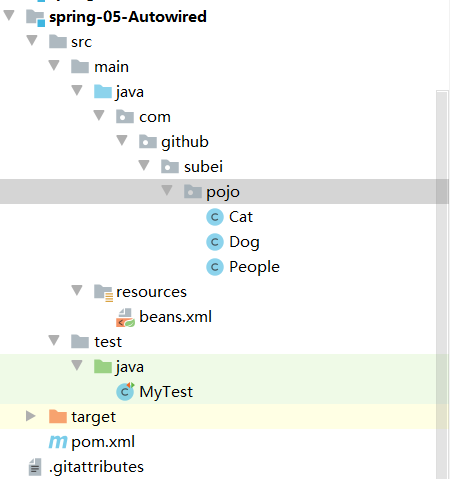Click the Dog class icon
Image resolution: width=450 pixels, height=479 pixels.
(x=215, y=242)
